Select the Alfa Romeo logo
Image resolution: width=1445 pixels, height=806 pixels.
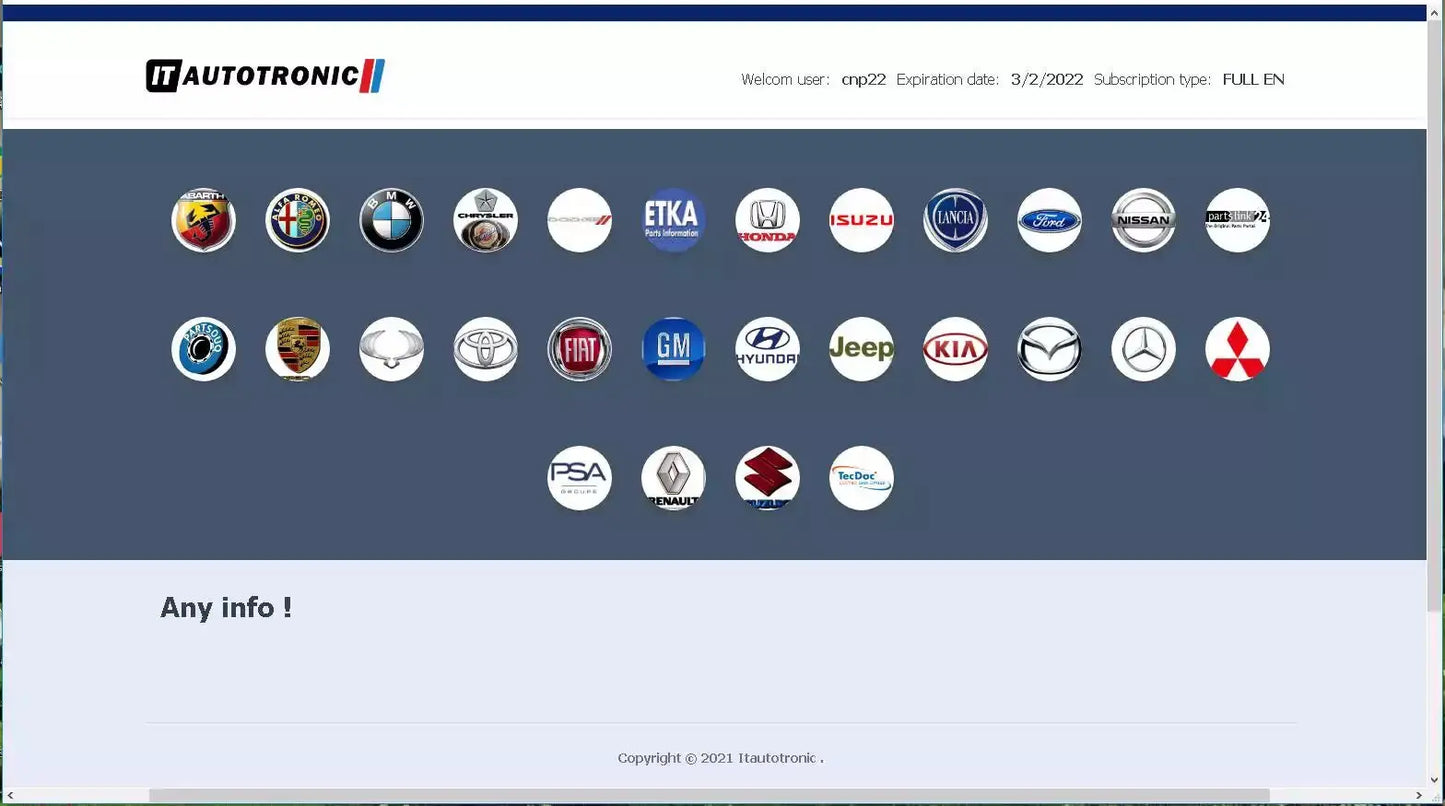coord(298,220)
